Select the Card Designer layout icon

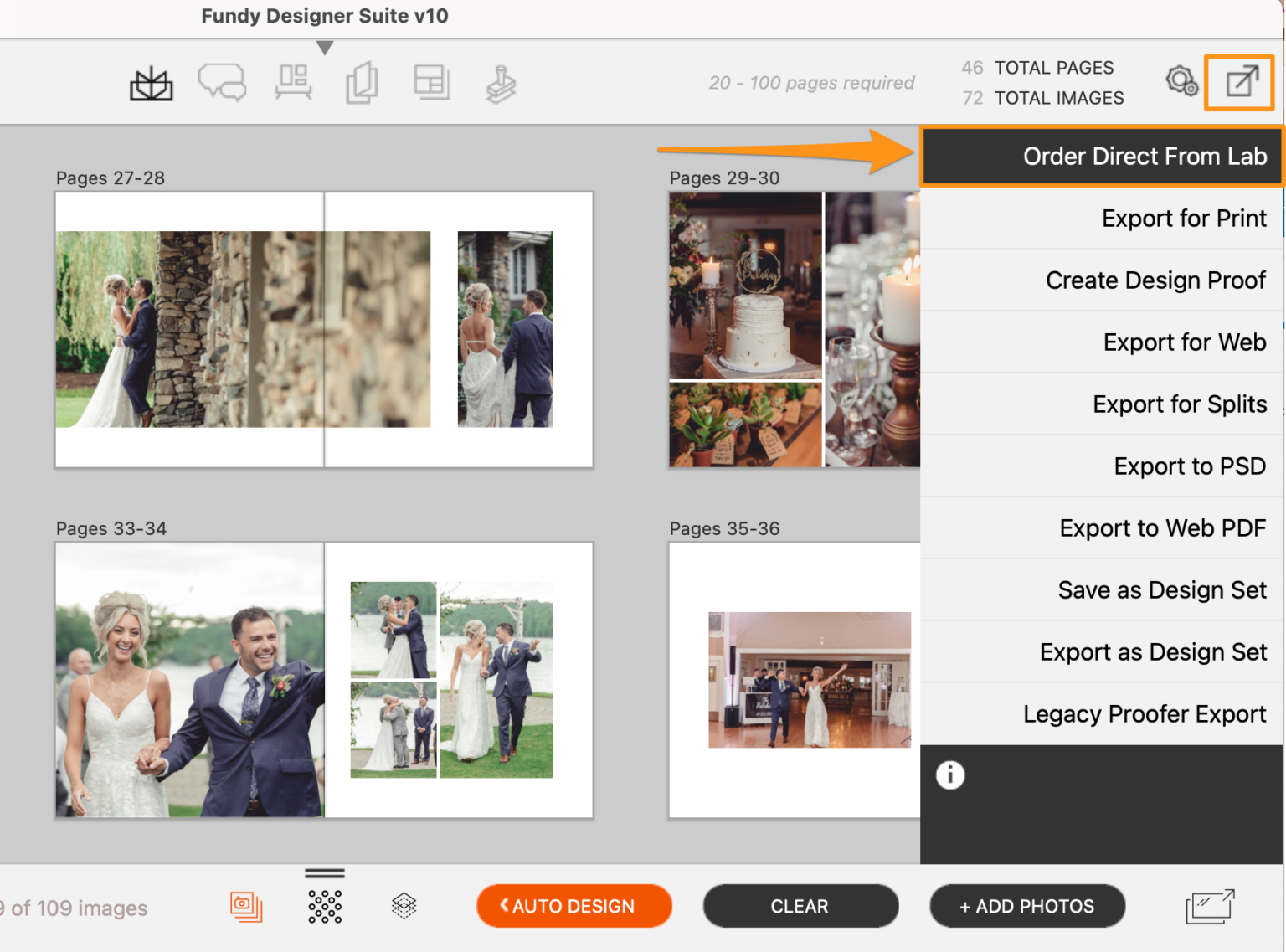(x=432, y=81)
